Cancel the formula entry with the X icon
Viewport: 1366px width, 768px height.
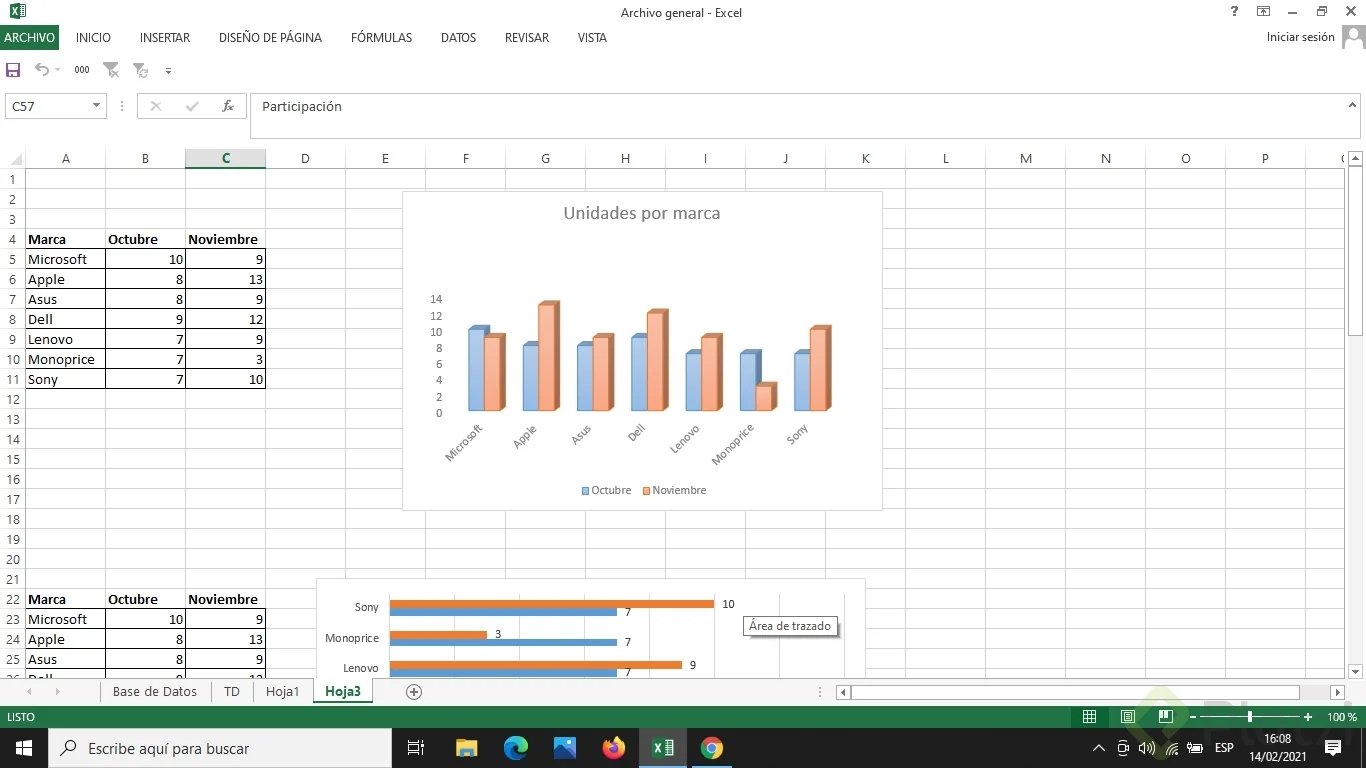(155, 106)
